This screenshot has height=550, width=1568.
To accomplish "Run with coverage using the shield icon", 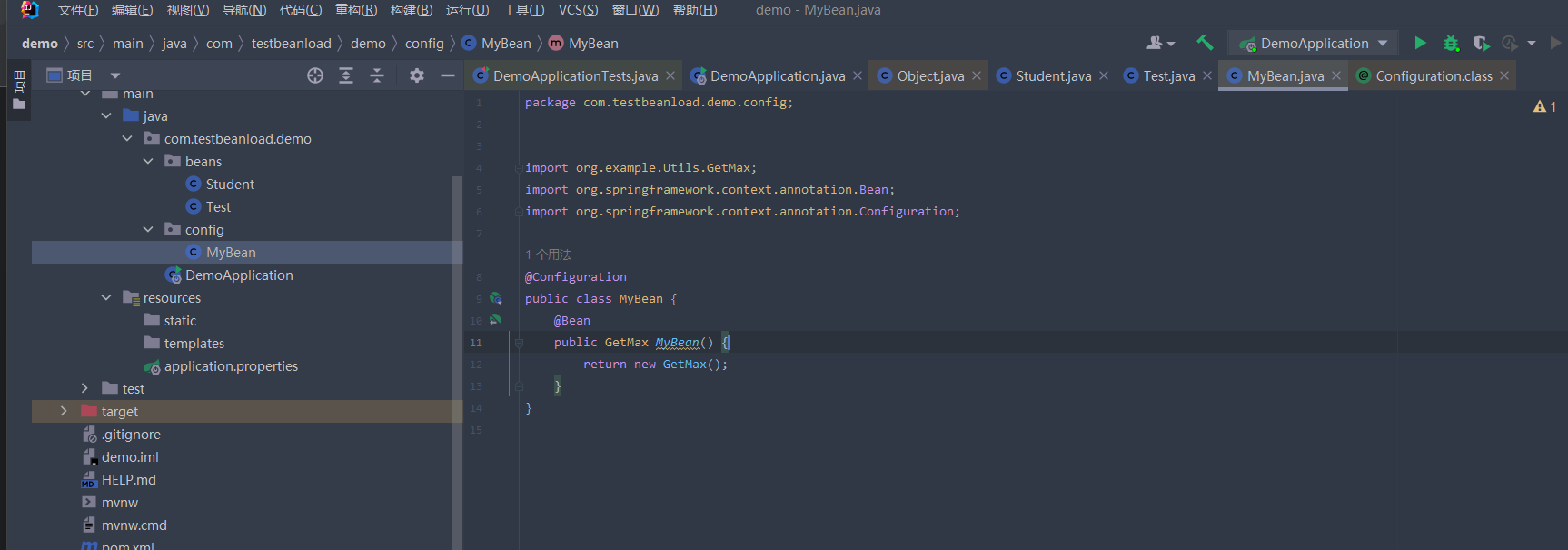I will click(1481, 43).
